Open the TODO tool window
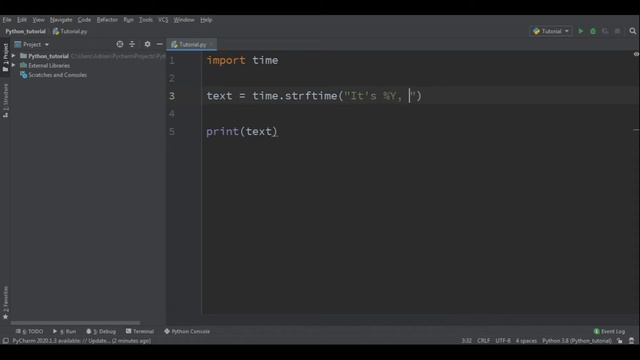640x360 pixels. pyautogui.click(x=29, y=331)
